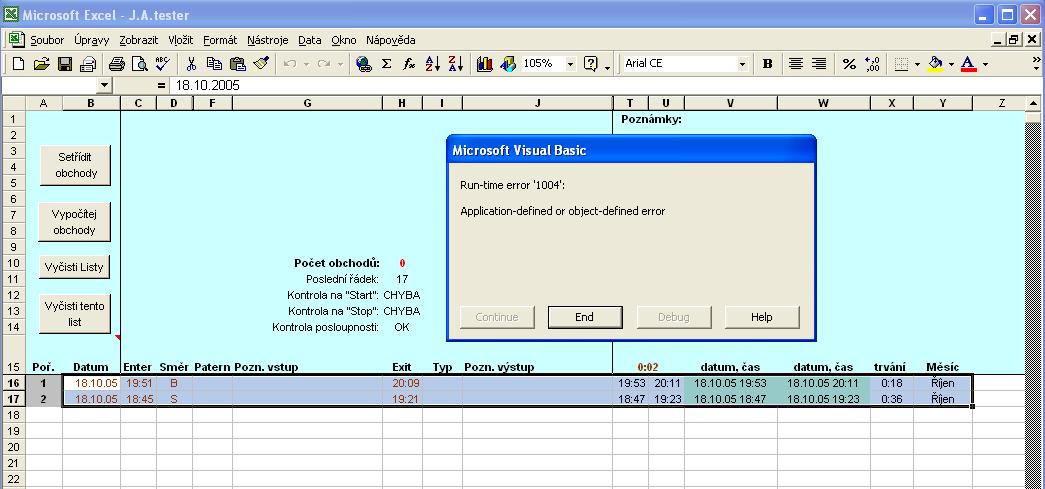Click Help in the Visual Basic dialog
The width and height of the screenshot is (1045, 489).
762,317
